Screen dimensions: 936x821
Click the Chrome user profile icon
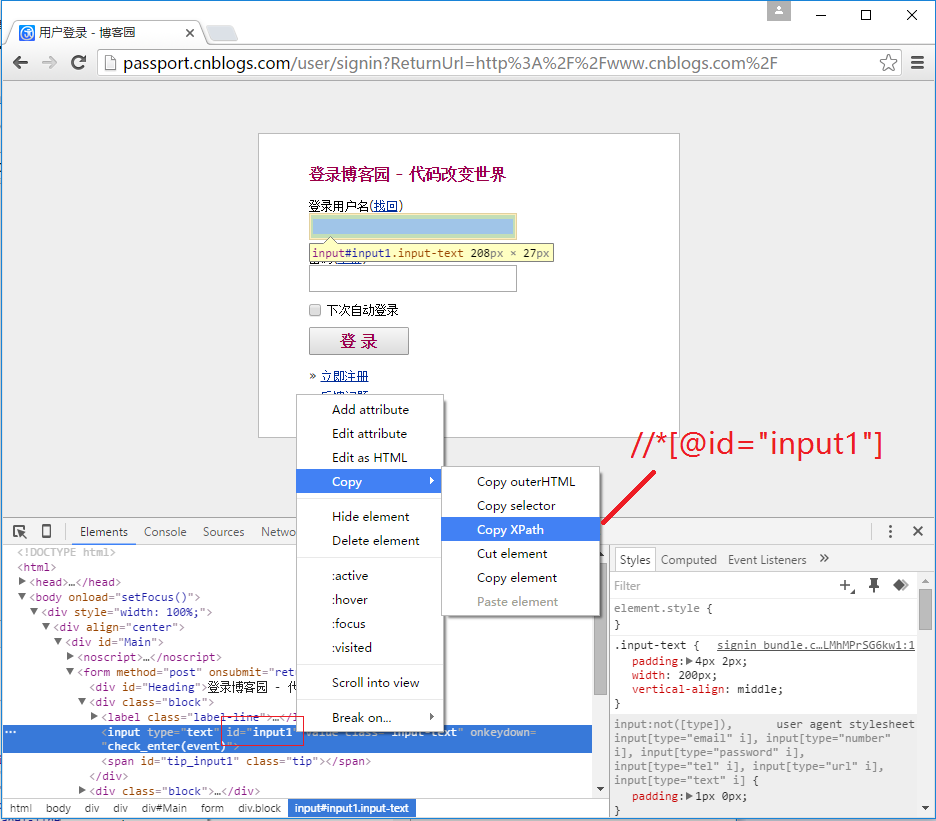click(x=778, y=11)
